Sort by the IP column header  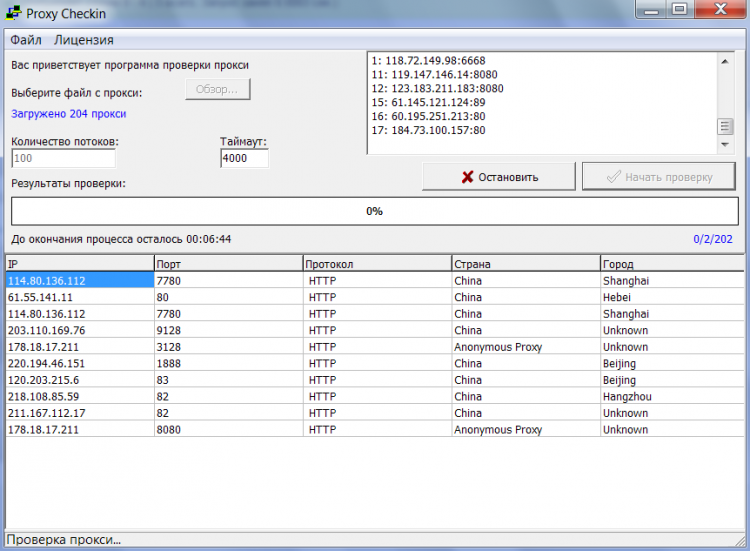[x=79, y=264]
